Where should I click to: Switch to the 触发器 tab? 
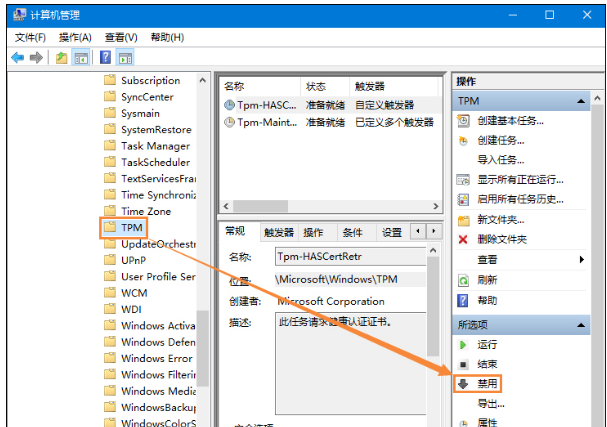point(279,232)
